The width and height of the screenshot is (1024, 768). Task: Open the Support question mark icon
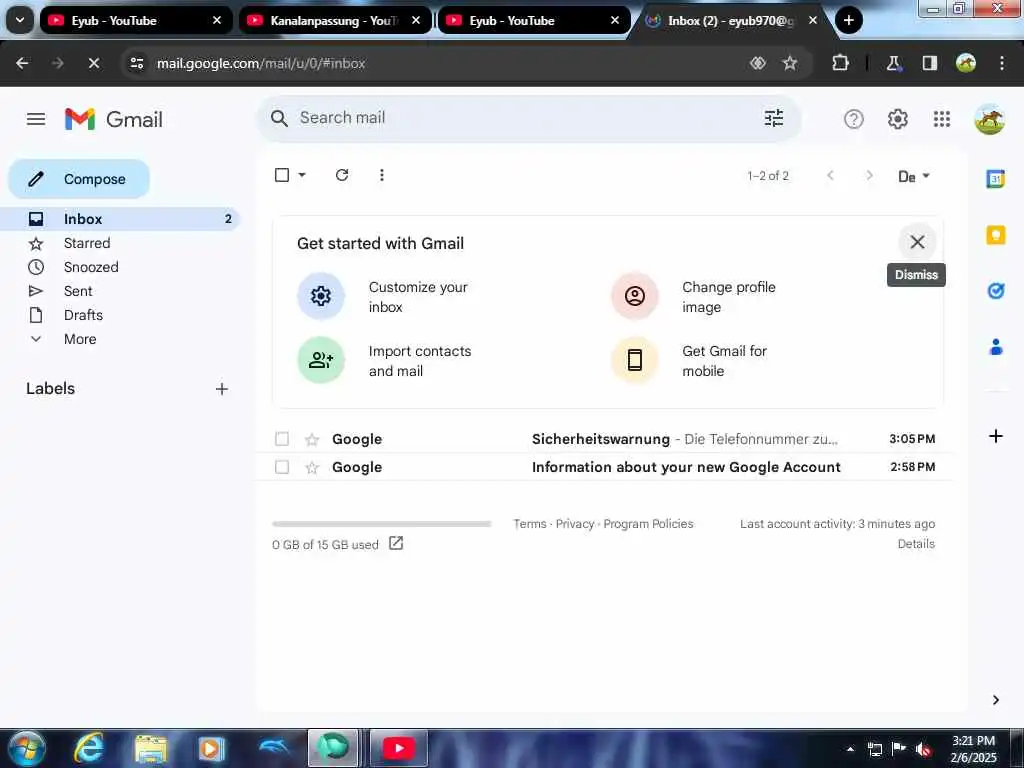pos(854,119)
